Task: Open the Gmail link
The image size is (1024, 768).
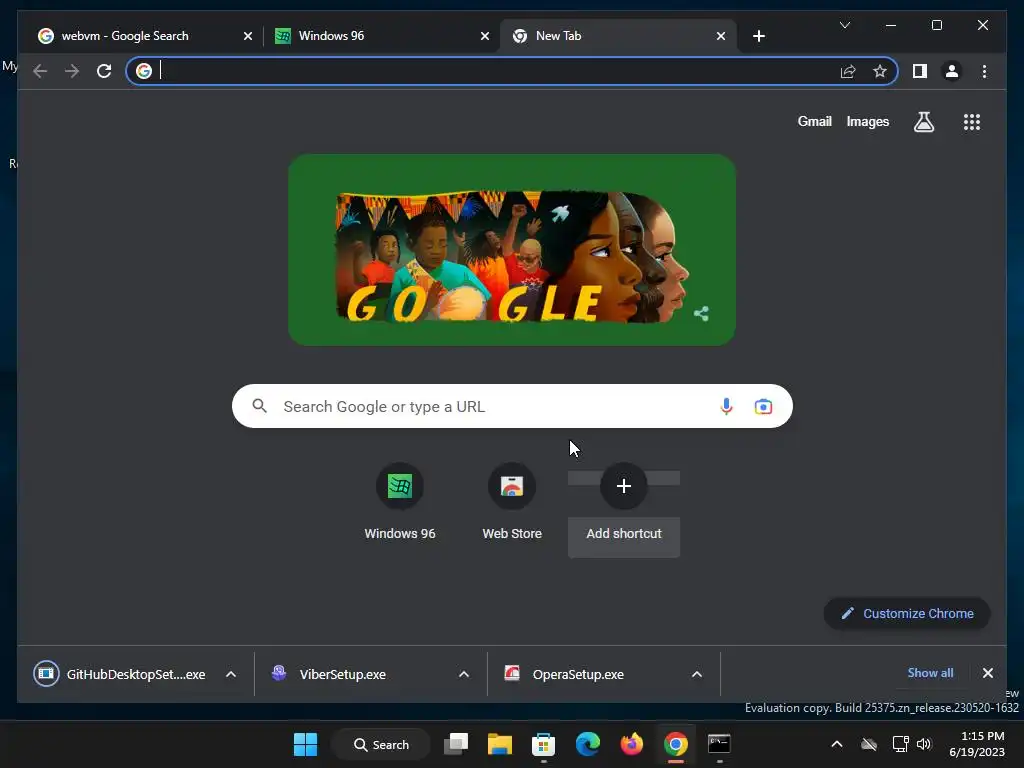Action: [814, 121]
